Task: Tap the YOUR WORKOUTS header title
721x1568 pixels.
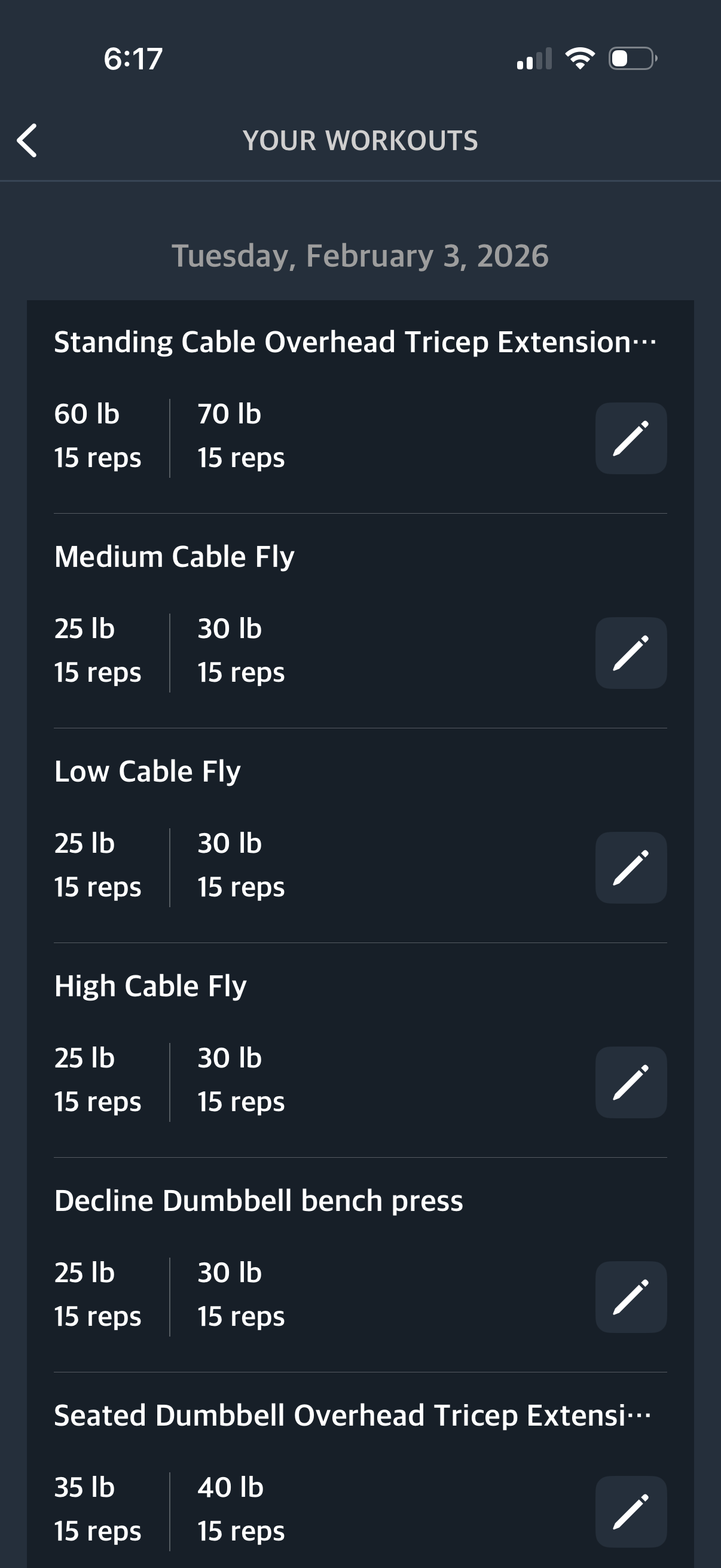Action: point(360,141)
